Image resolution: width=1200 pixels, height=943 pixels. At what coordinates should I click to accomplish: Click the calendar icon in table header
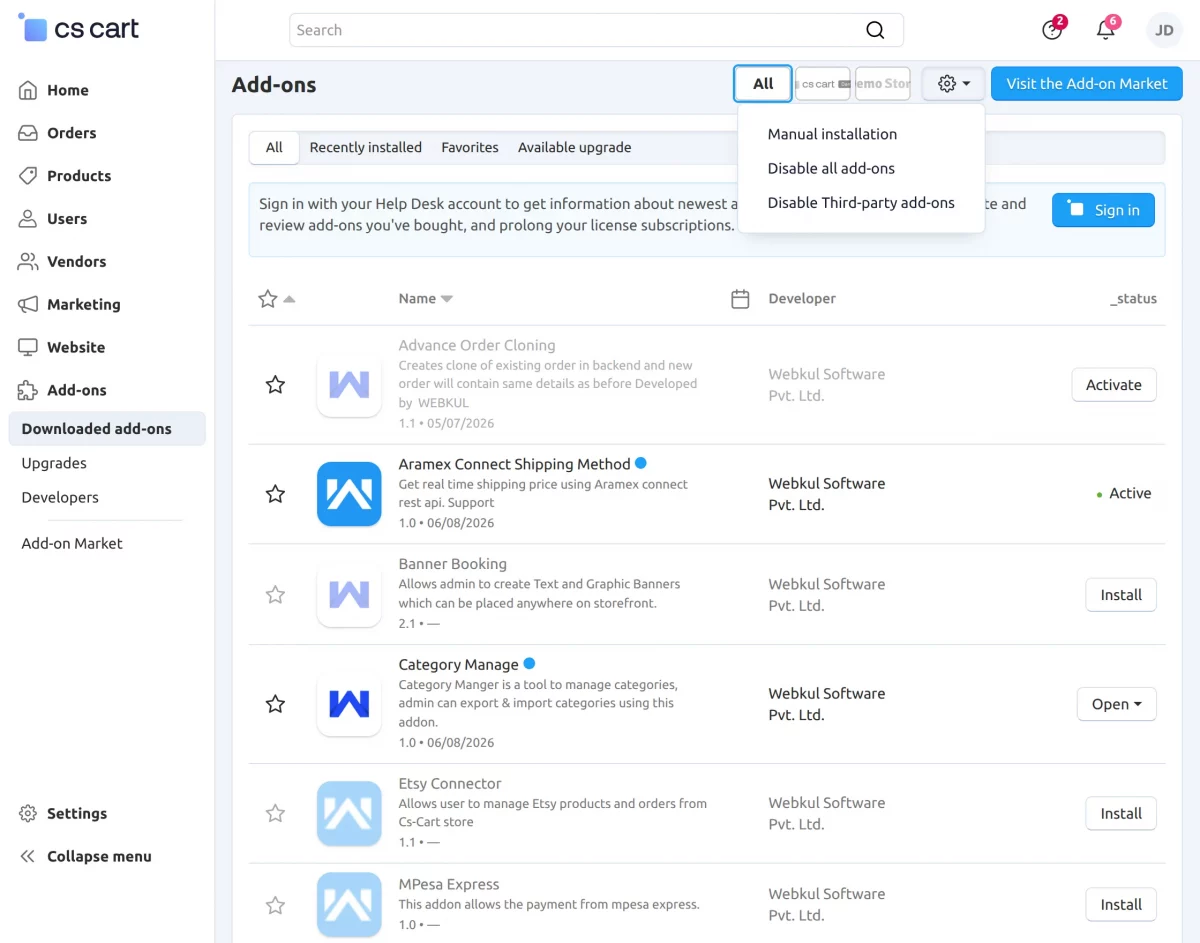(740, 299)
